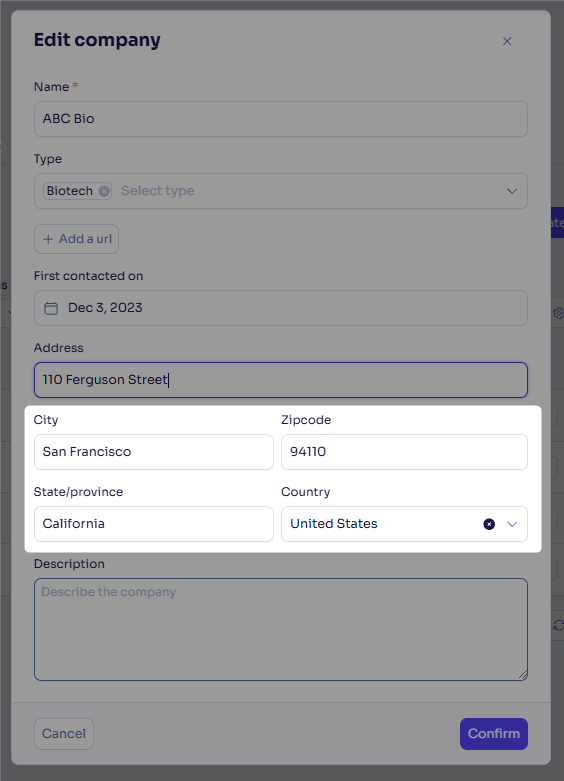This screenshot has height=781, width=564.
Task: Click the refresh icon at right edge
Action: pos(559,625)
